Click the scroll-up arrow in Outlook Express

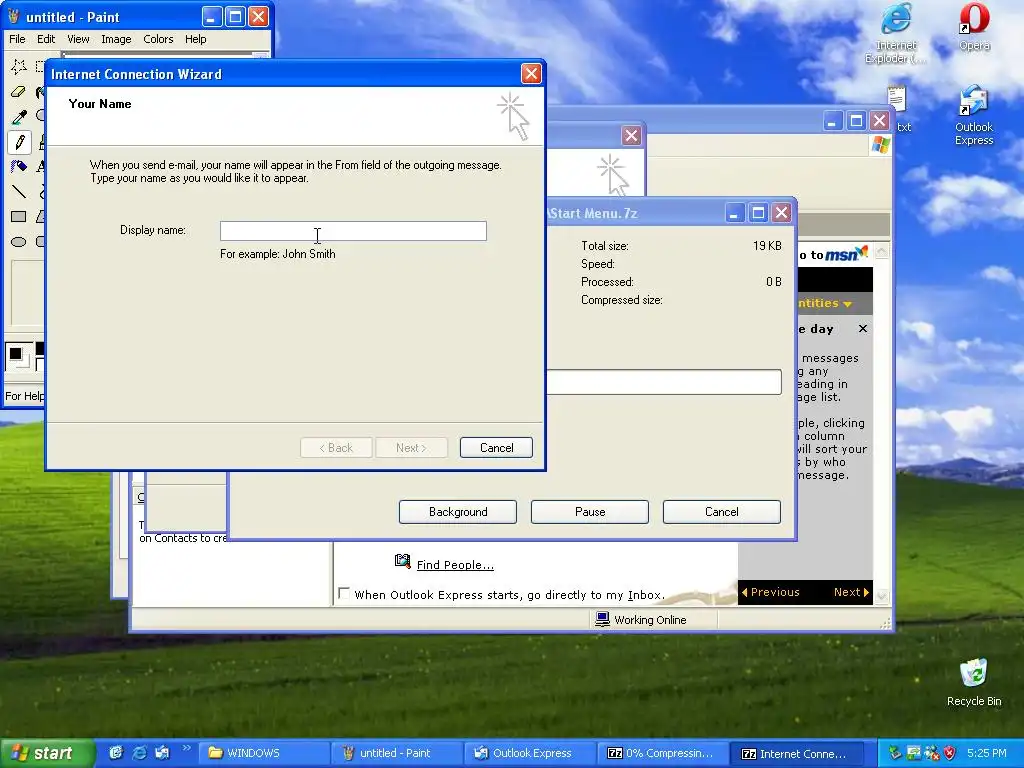click(x=882, y=251)
